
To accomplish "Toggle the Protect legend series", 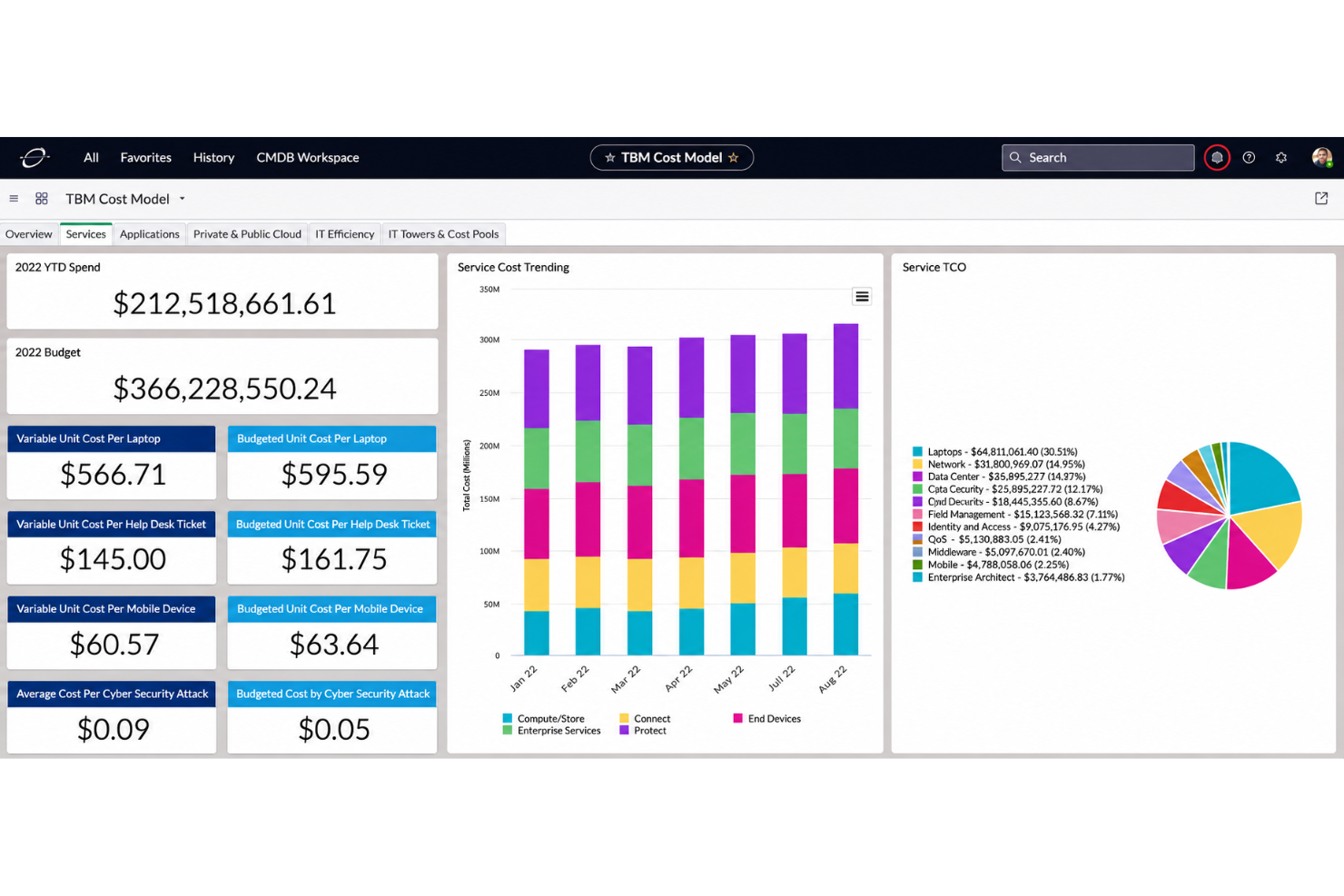I will [x=643, y=731].
